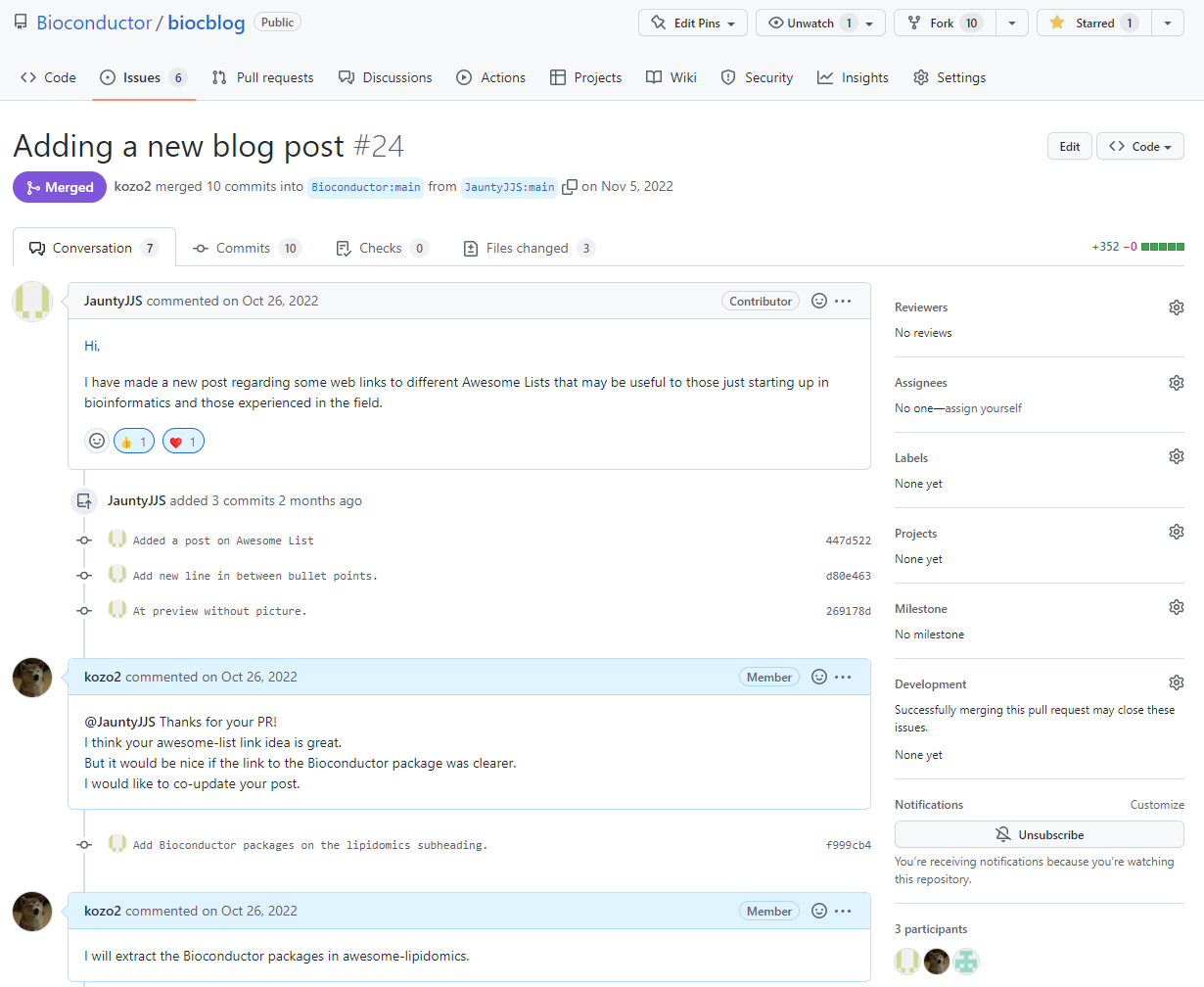Unstar the repository with the Starred button
This screenshot has height=987, width=1204.
pyautogui.click(x=1094, y=23)
